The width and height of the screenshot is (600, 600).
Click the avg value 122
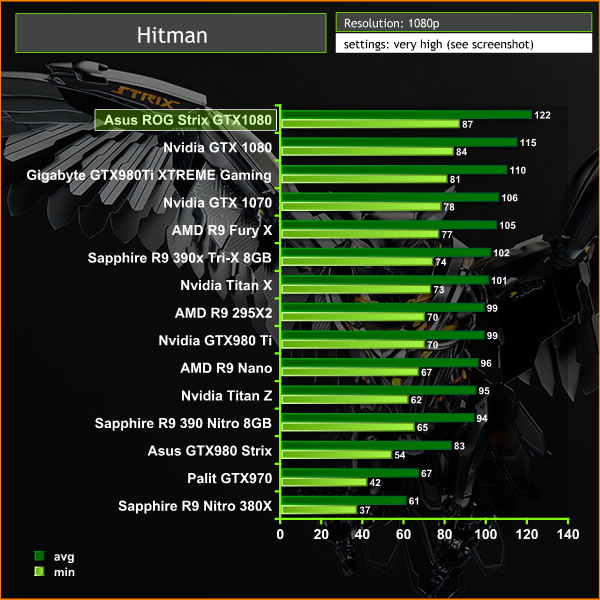click(542, 115)
